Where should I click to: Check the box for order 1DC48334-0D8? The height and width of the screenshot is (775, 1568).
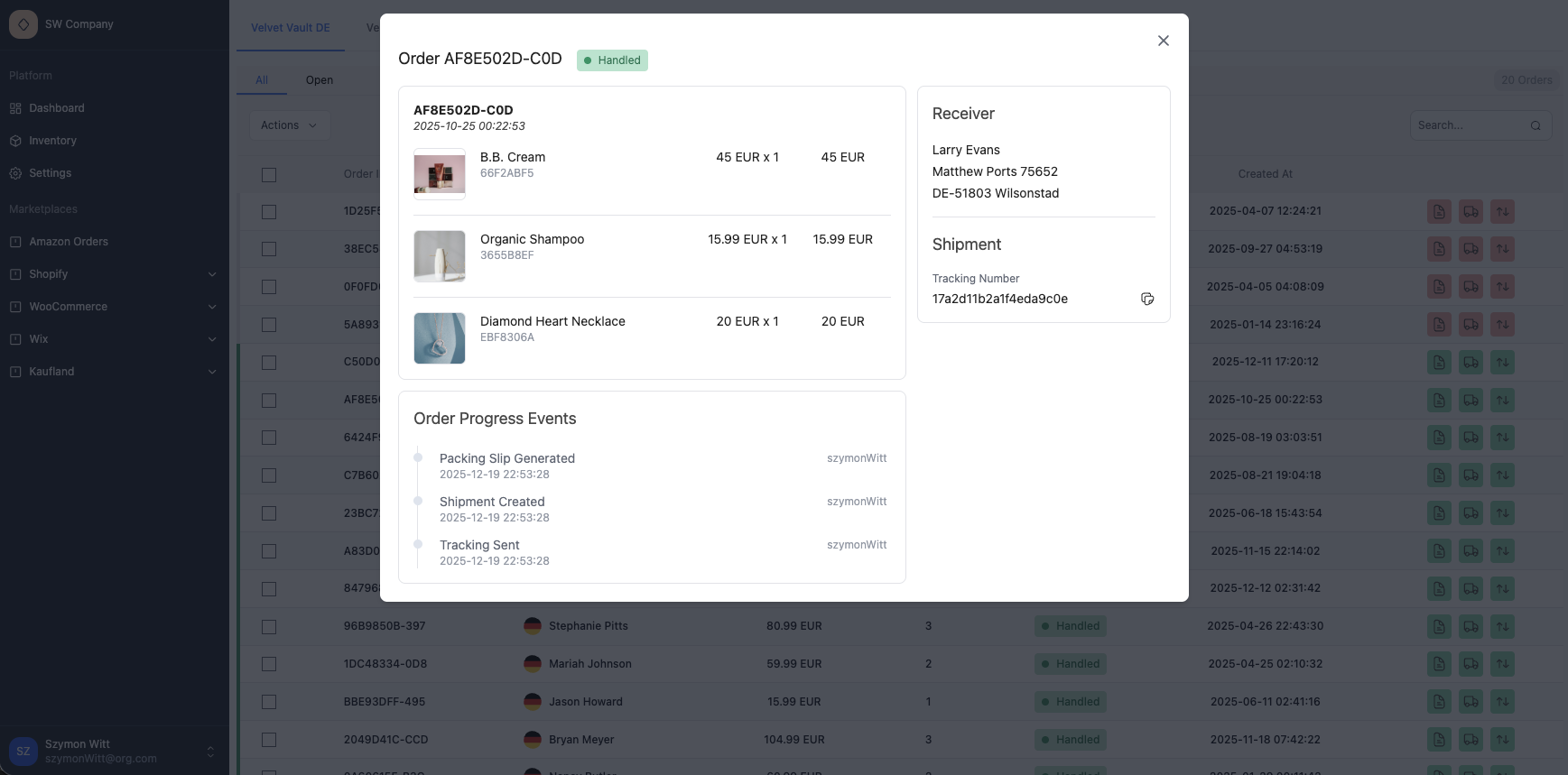click(x=269, y=664)
